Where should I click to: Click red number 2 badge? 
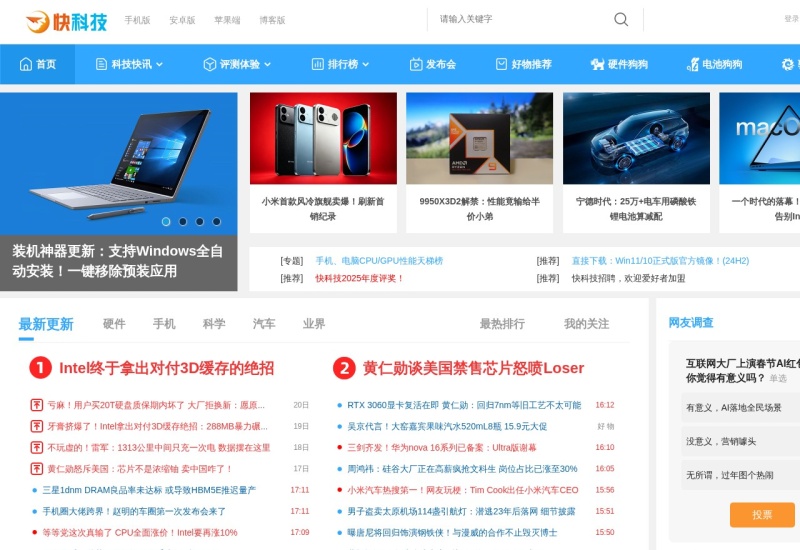point(344,368)
